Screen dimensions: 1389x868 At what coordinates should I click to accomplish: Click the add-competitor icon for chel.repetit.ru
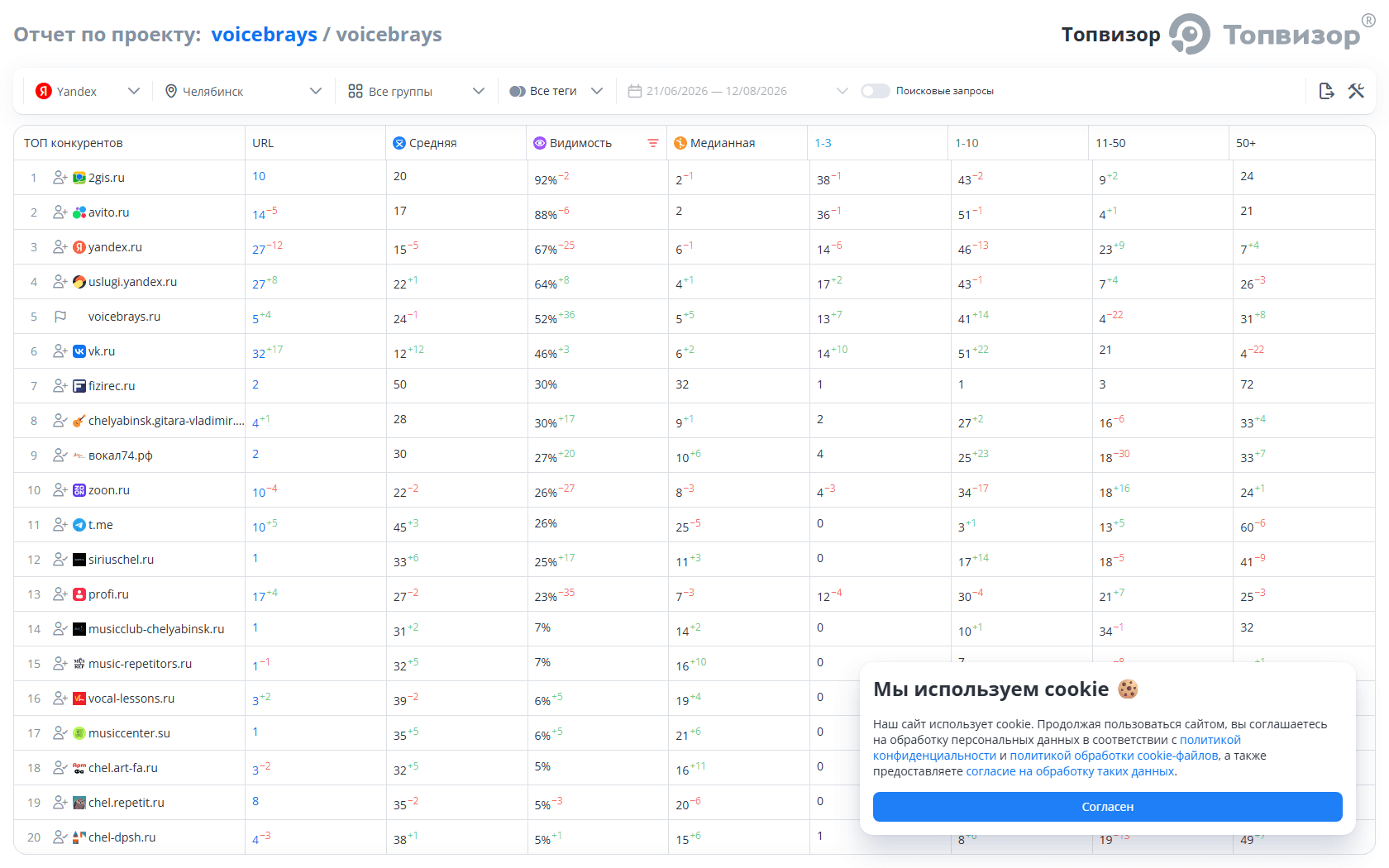coord(60,803)
